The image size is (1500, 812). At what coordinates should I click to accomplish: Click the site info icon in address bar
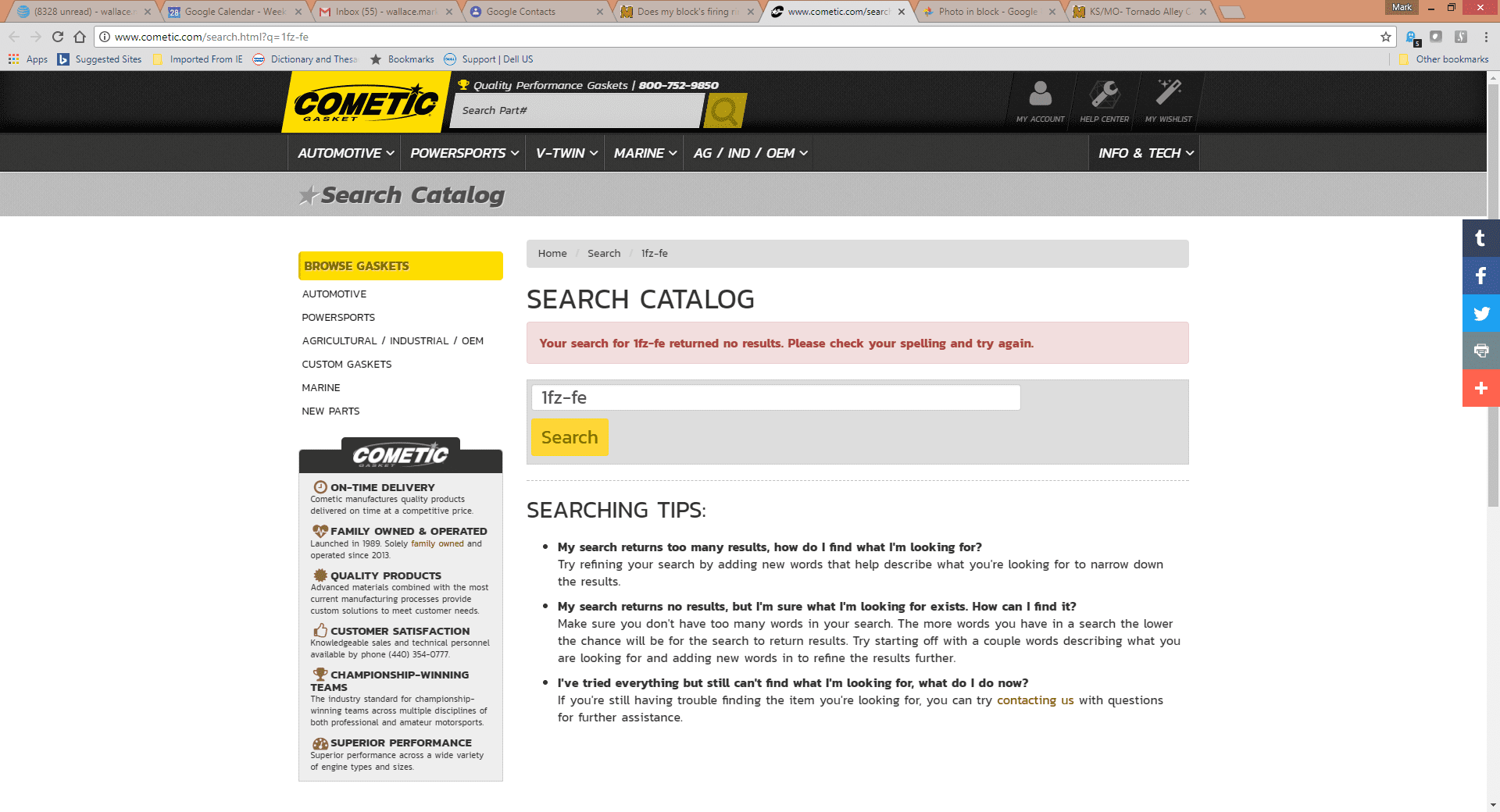[105, 37]
